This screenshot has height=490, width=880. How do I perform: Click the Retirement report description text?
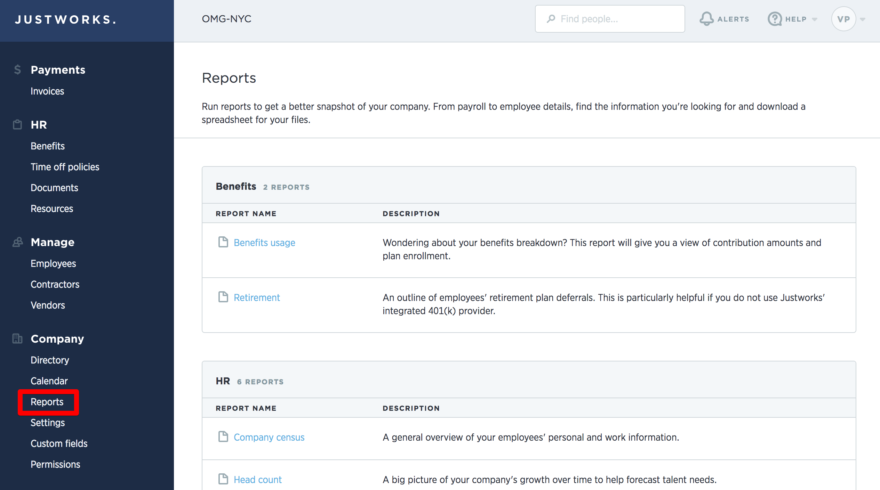click(x=603, y=304)
